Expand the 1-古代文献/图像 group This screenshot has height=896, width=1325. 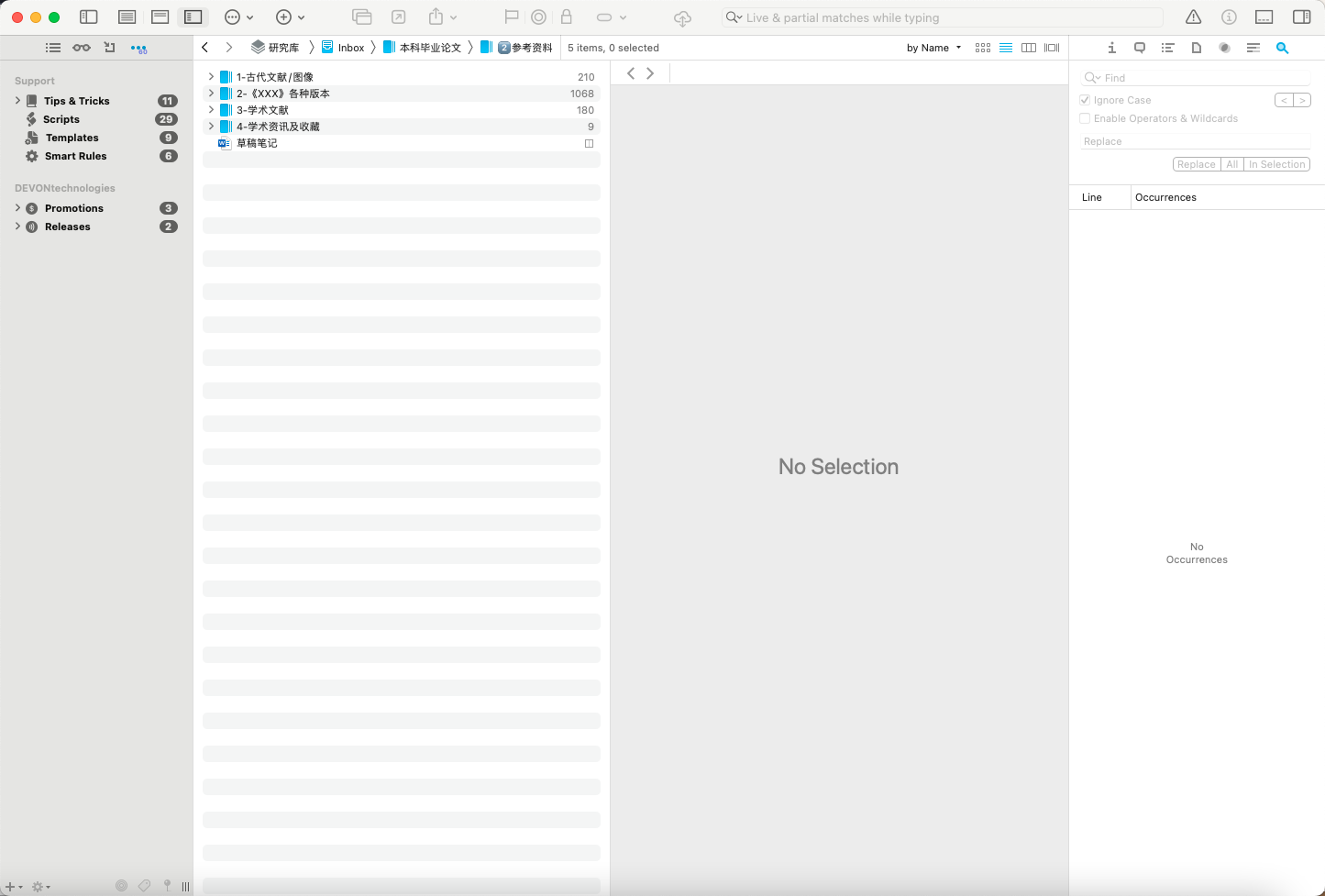pyautogui.click(x=211, y=77)
